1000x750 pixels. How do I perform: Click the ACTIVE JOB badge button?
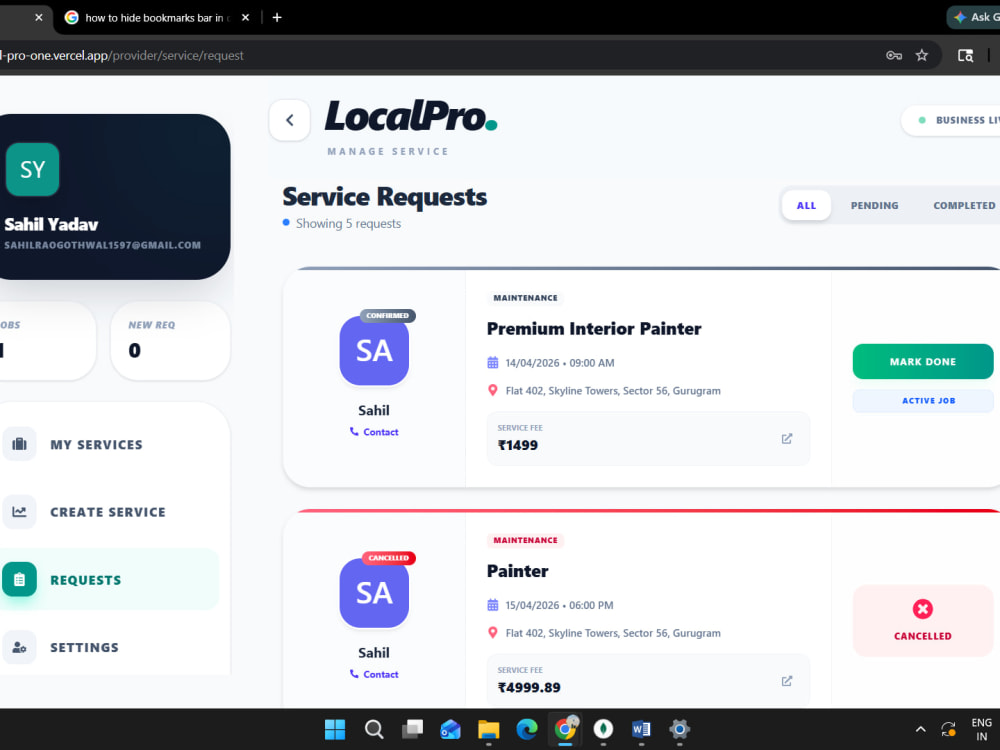[923, 401]
